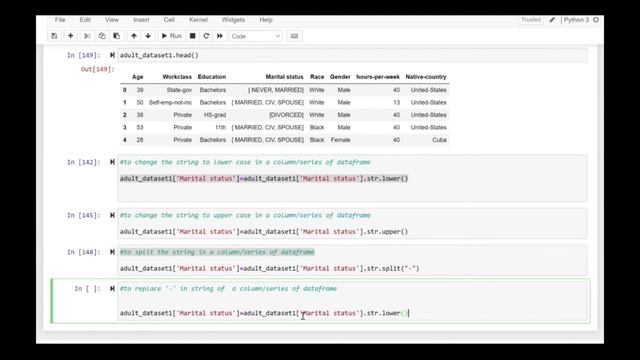Click the '13' hours-per-week cell

coord(396,102)
